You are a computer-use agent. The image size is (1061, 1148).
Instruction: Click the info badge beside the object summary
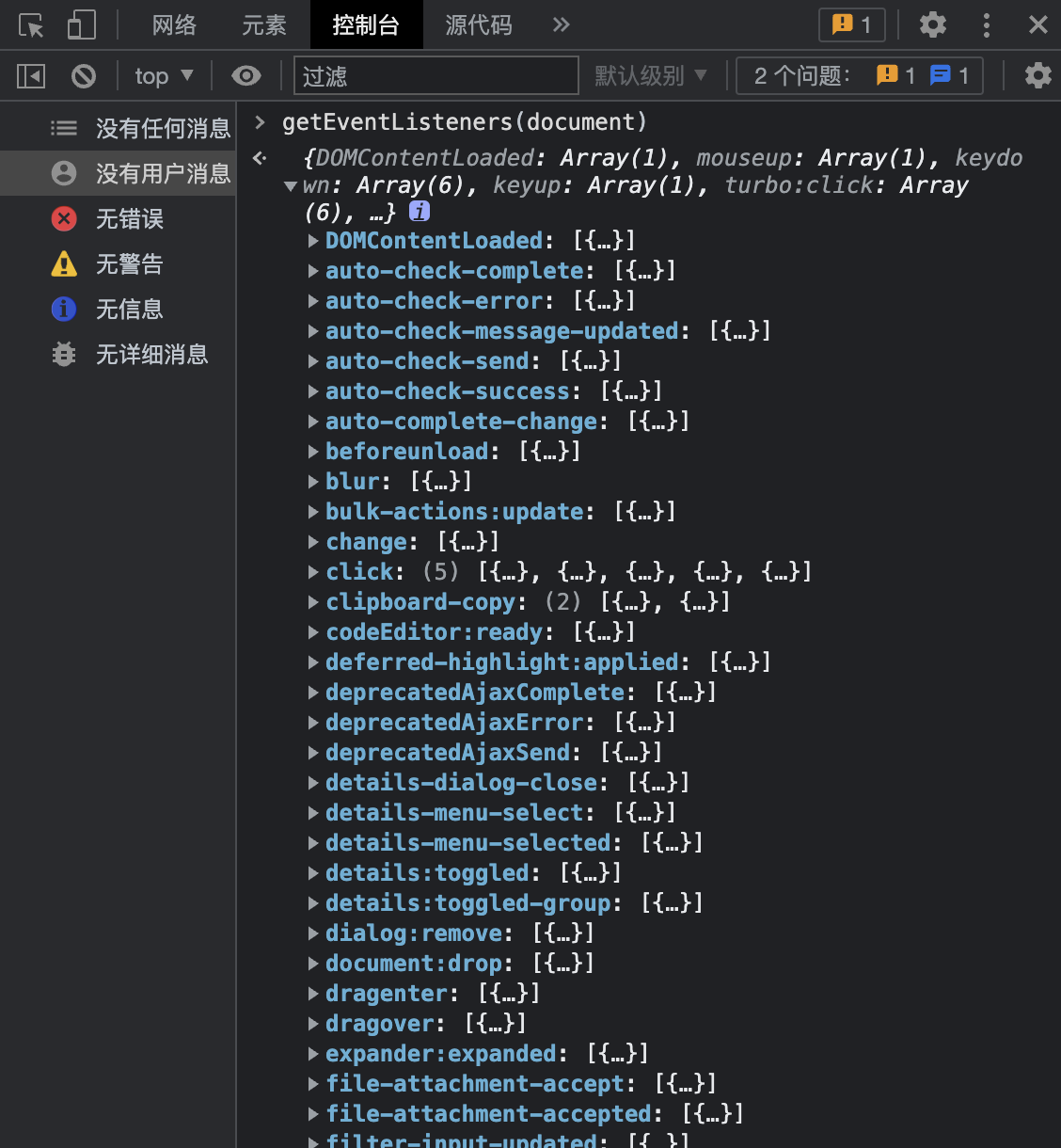[420, 212]
